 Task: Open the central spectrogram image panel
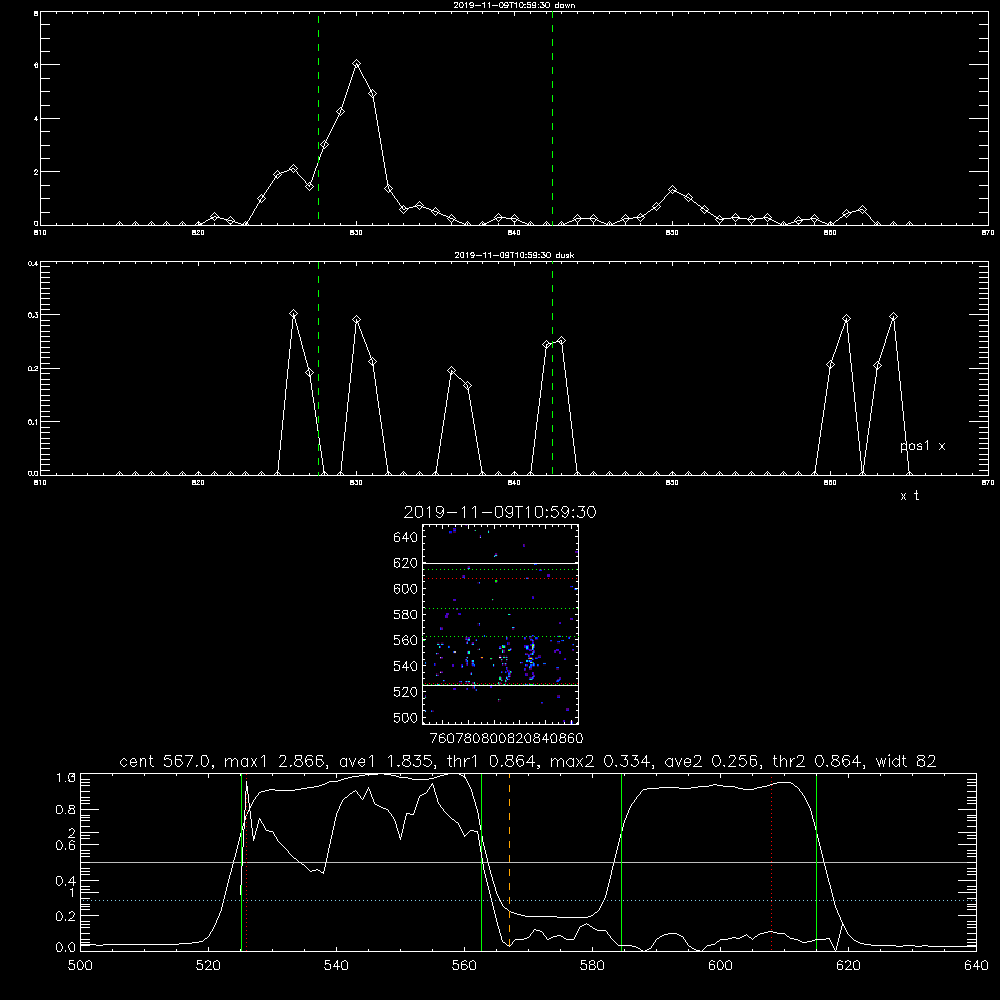(500, 624)
